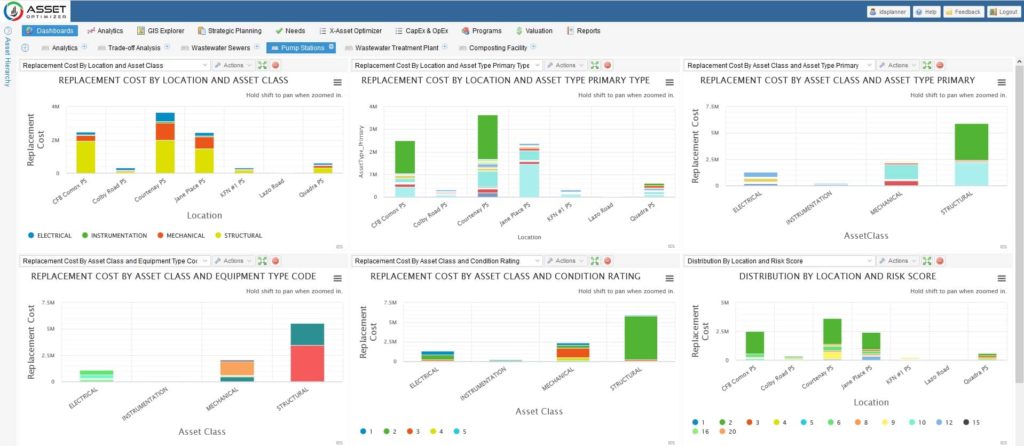Open hamburger menu of Location and Asset Class chart

(x=337, y=83)
